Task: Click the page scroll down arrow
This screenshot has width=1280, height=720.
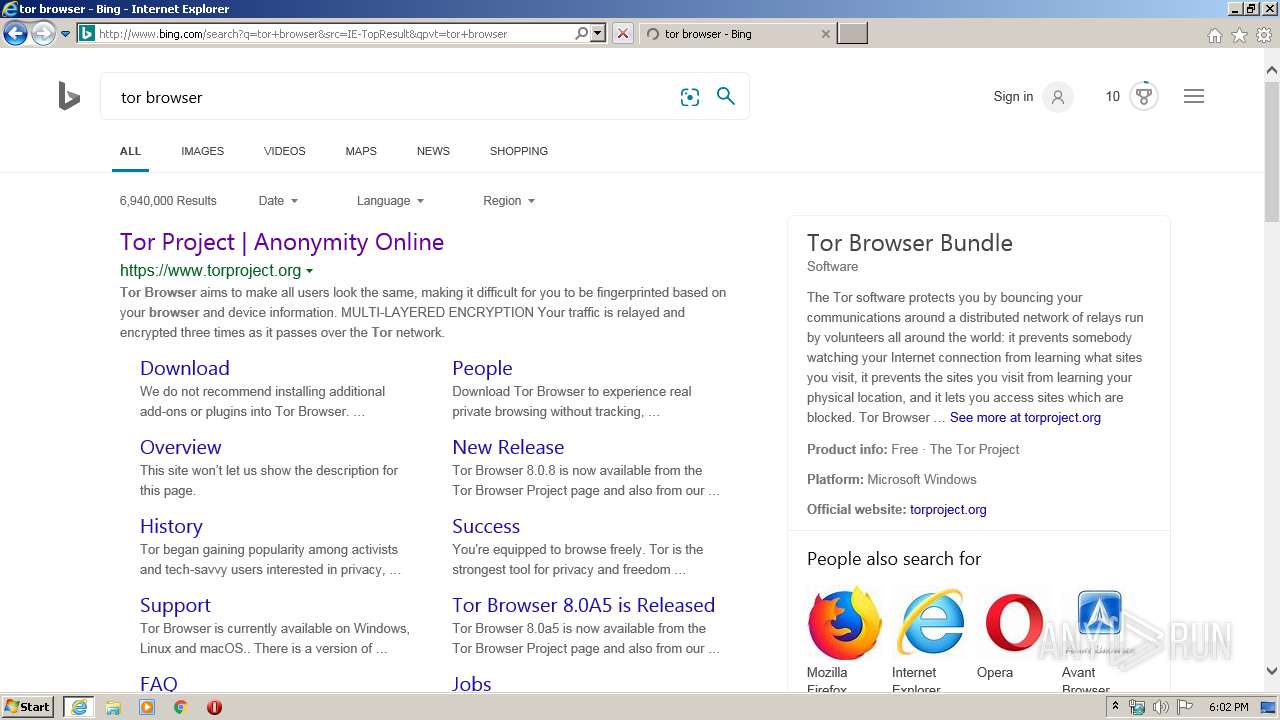Action: click(x=1272, y=672)
